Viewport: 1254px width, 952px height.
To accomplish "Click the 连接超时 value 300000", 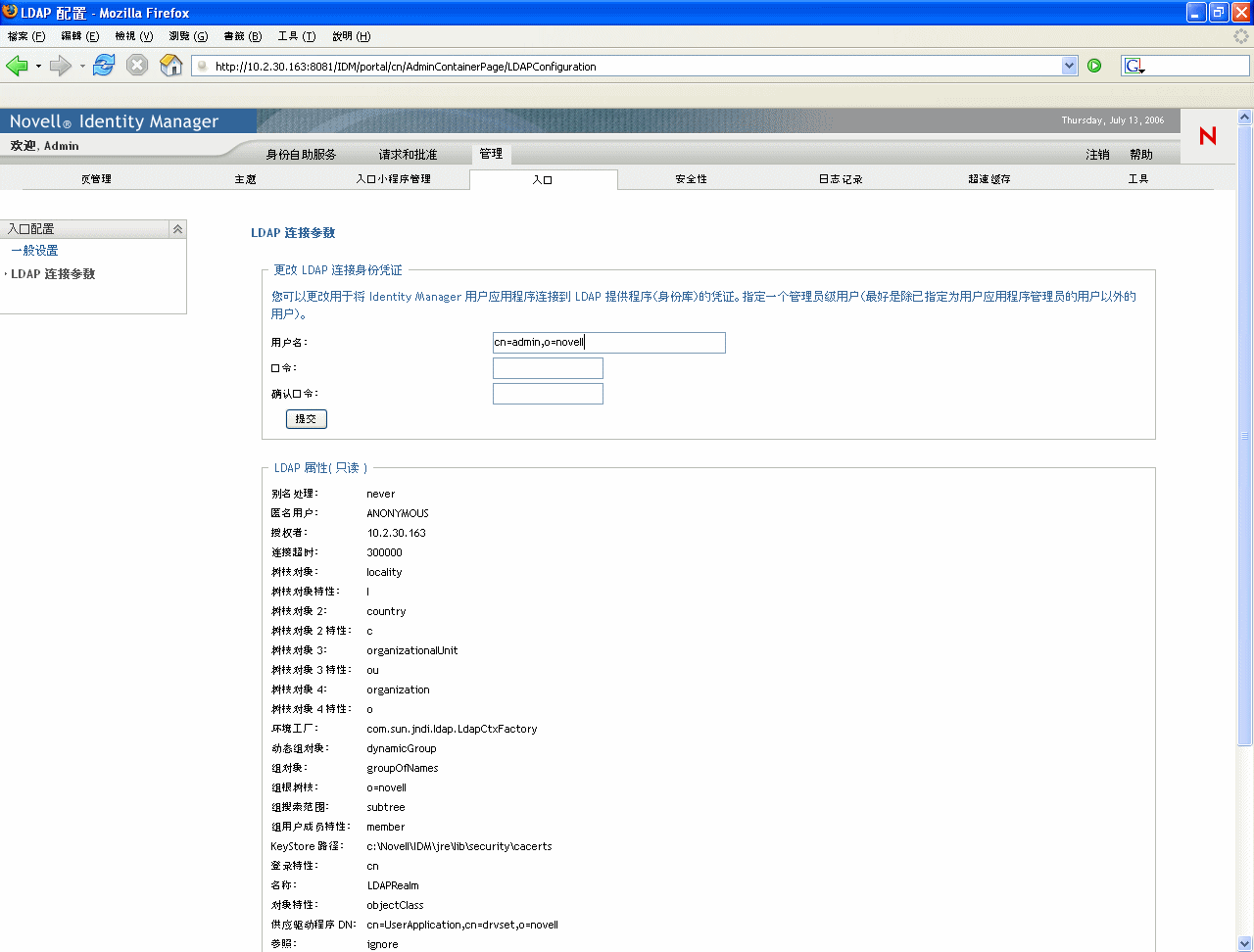I will point(384,552).
